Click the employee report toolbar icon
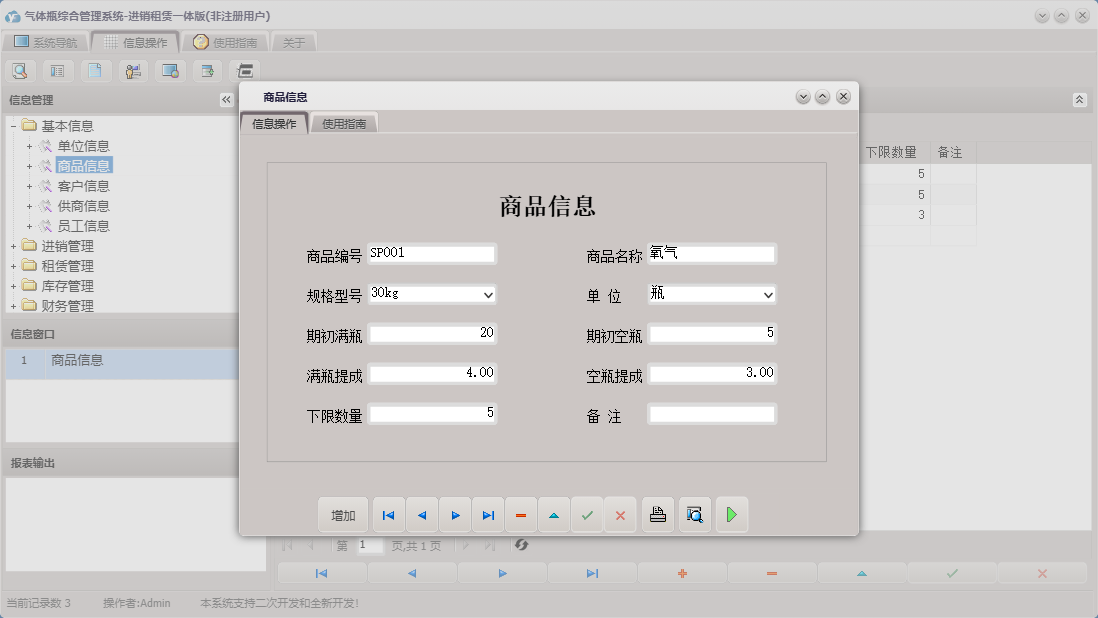The height and width of the screenshot is (618, 1098). coord(132,71)
